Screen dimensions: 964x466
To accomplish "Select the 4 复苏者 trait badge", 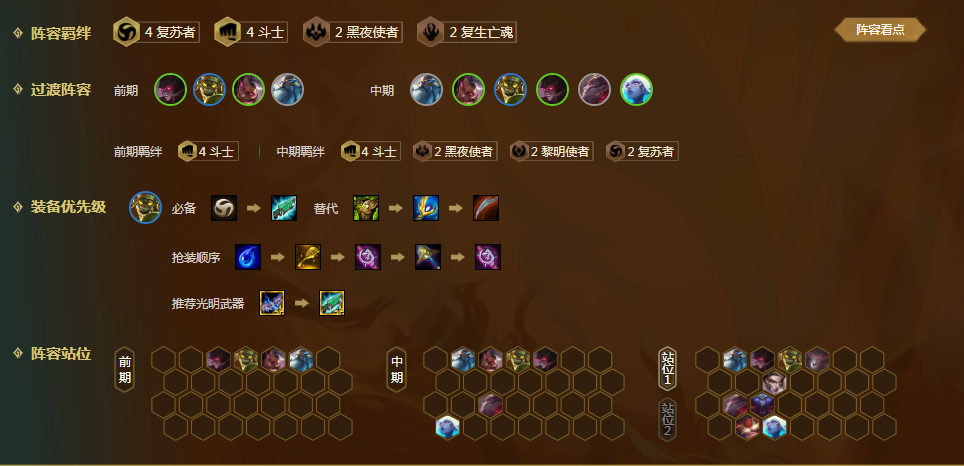I will (x=156, y=32).
